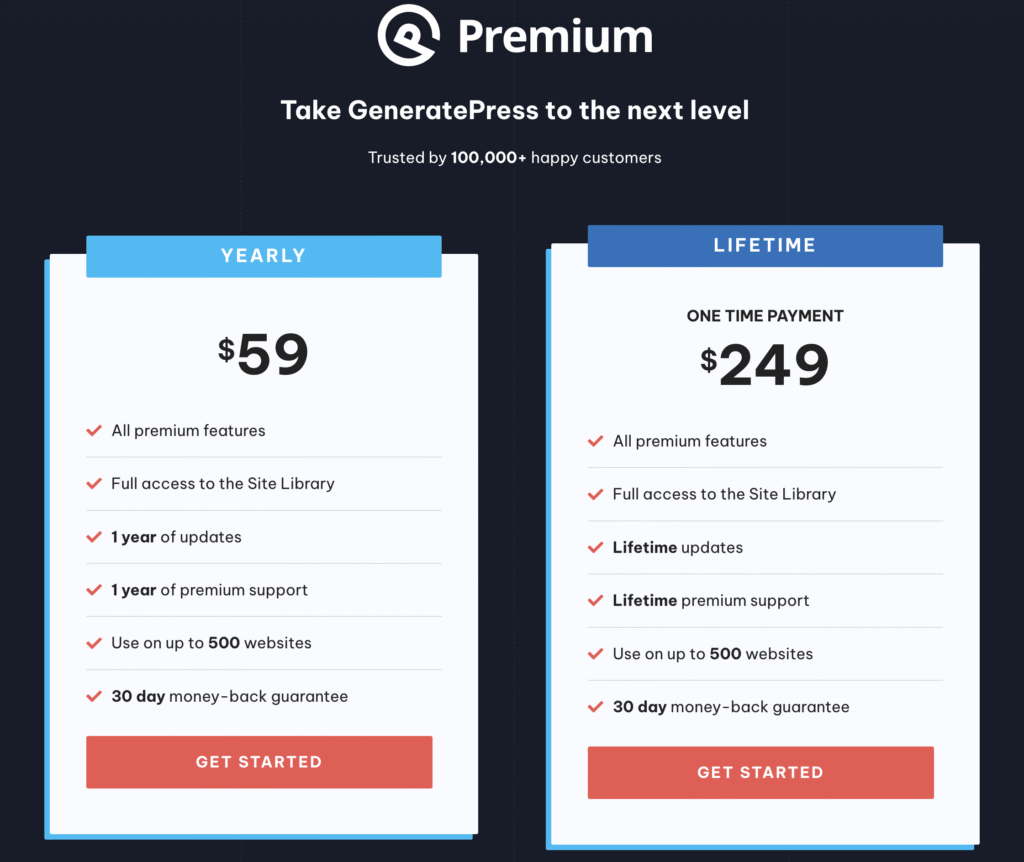This screenshot has width=1024, height=862.
Task: Click the GeneratePress Premium logo icon
Action: [409, 35]
